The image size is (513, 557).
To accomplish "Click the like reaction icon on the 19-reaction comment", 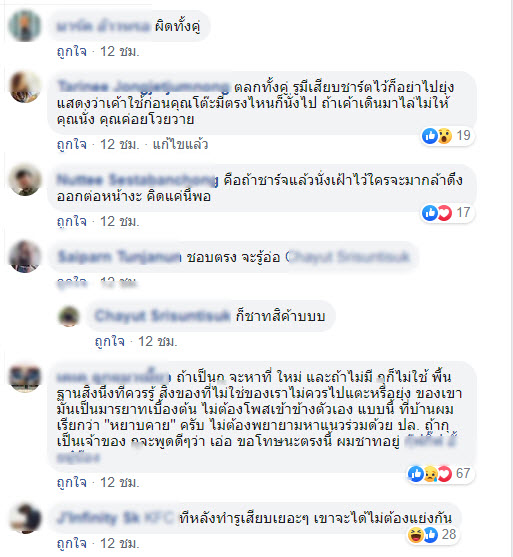I will click(x=430, y=136).
